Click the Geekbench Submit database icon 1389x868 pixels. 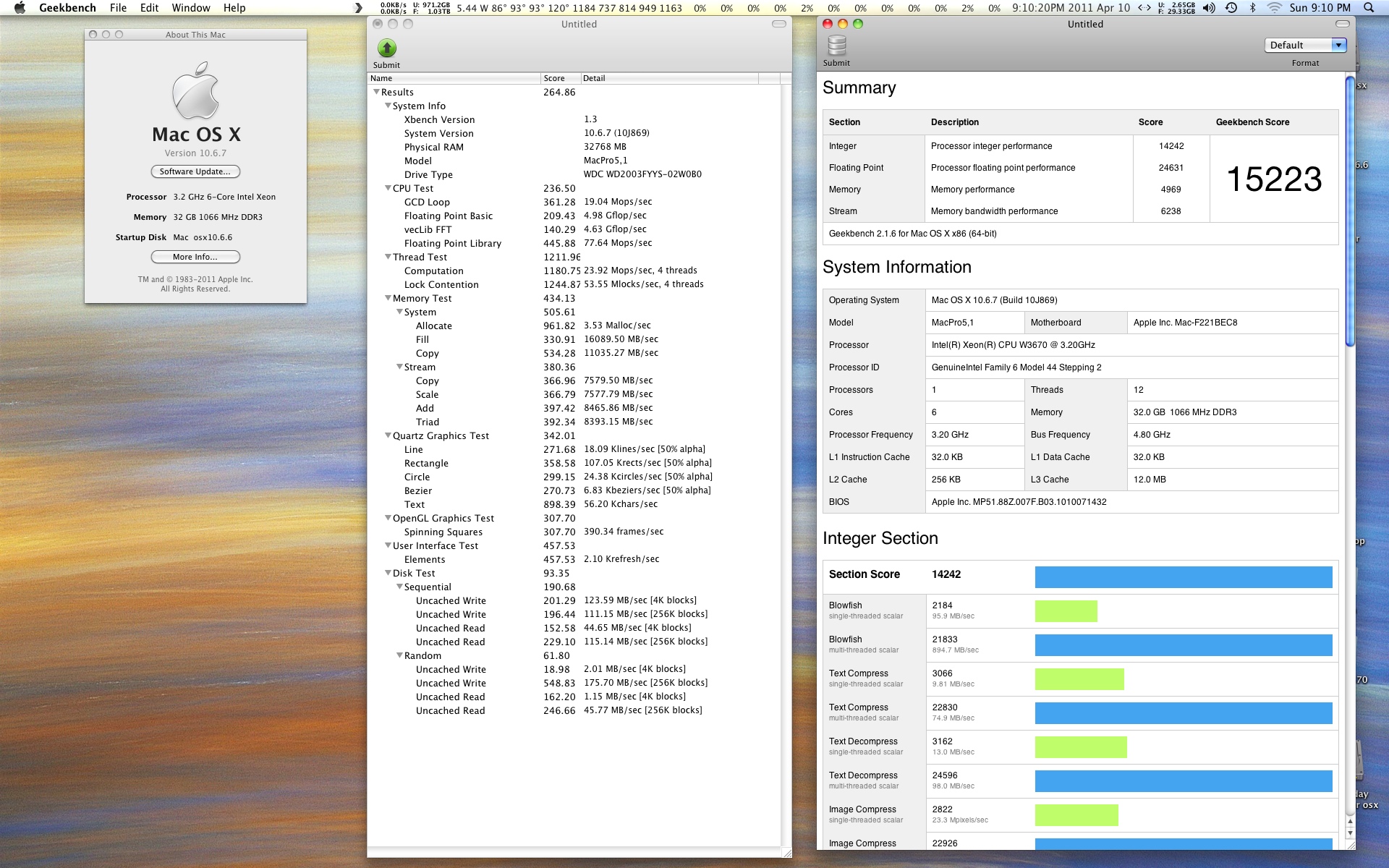[837, 46]
